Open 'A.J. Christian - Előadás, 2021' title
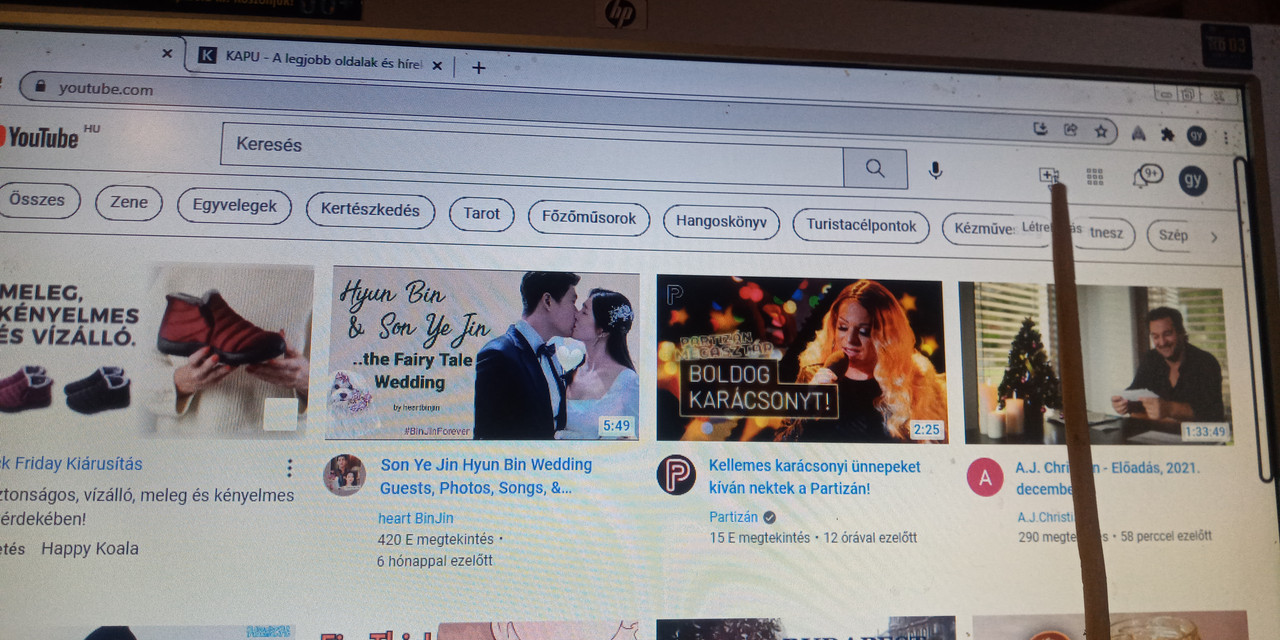1280x640 pixels. (x=1107, y=478)
